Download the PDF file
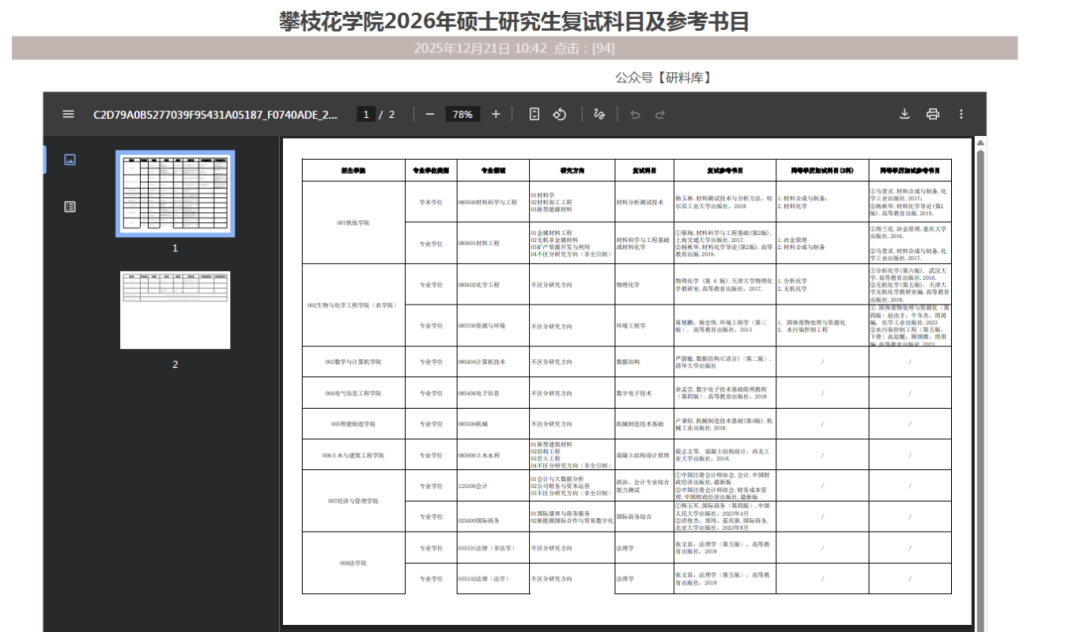The image size is (1080, 632). click(904, 114)
